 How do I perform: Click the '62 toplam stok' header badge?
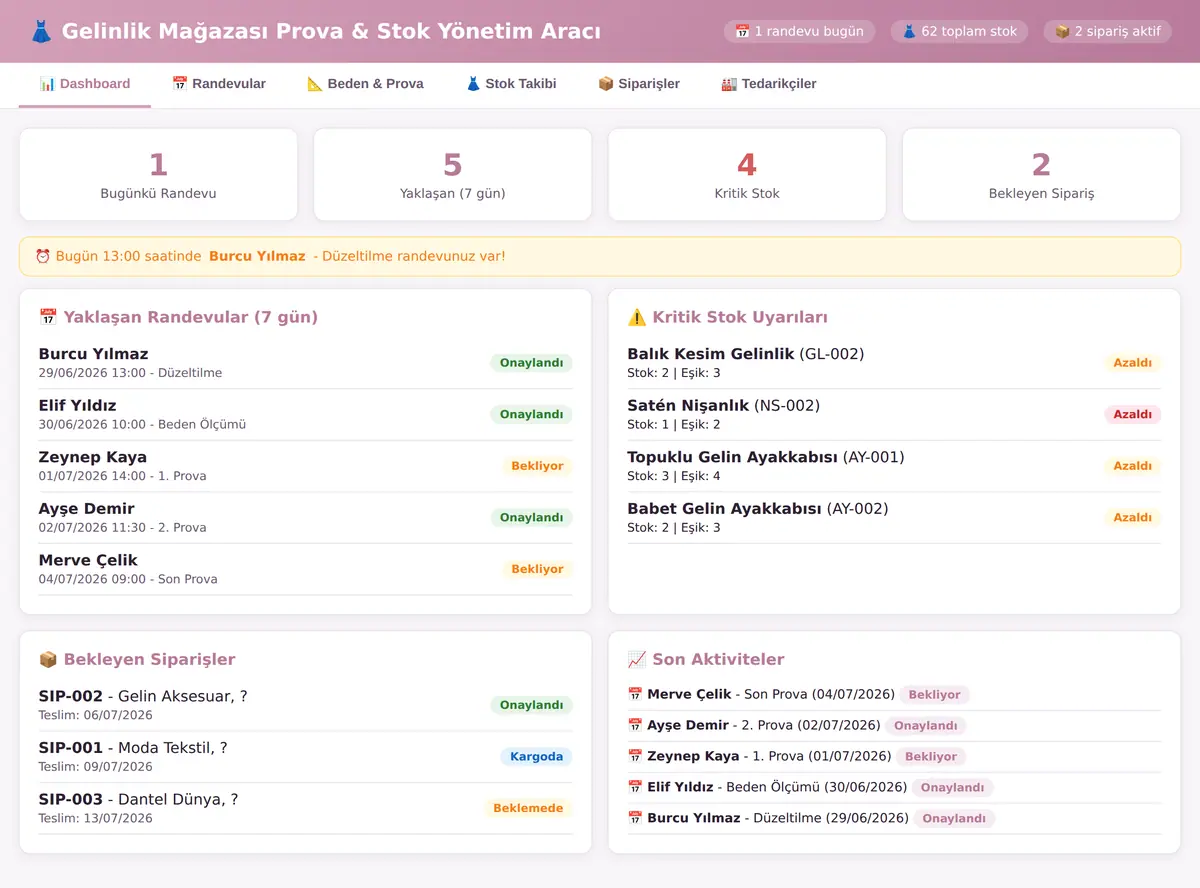click(960, 31)
